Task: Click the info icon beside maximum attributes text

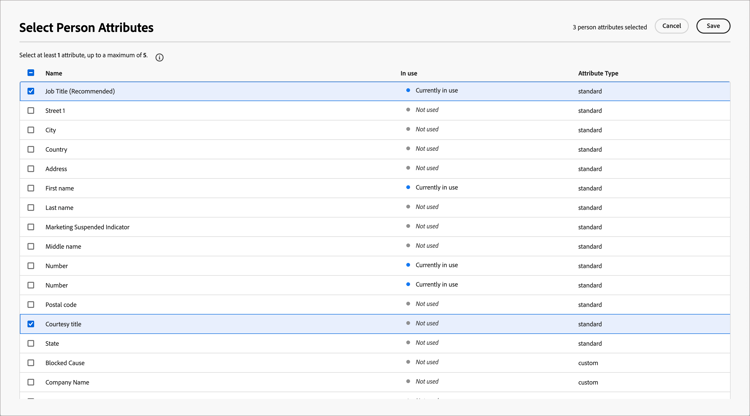Action: tap(160, 57)
